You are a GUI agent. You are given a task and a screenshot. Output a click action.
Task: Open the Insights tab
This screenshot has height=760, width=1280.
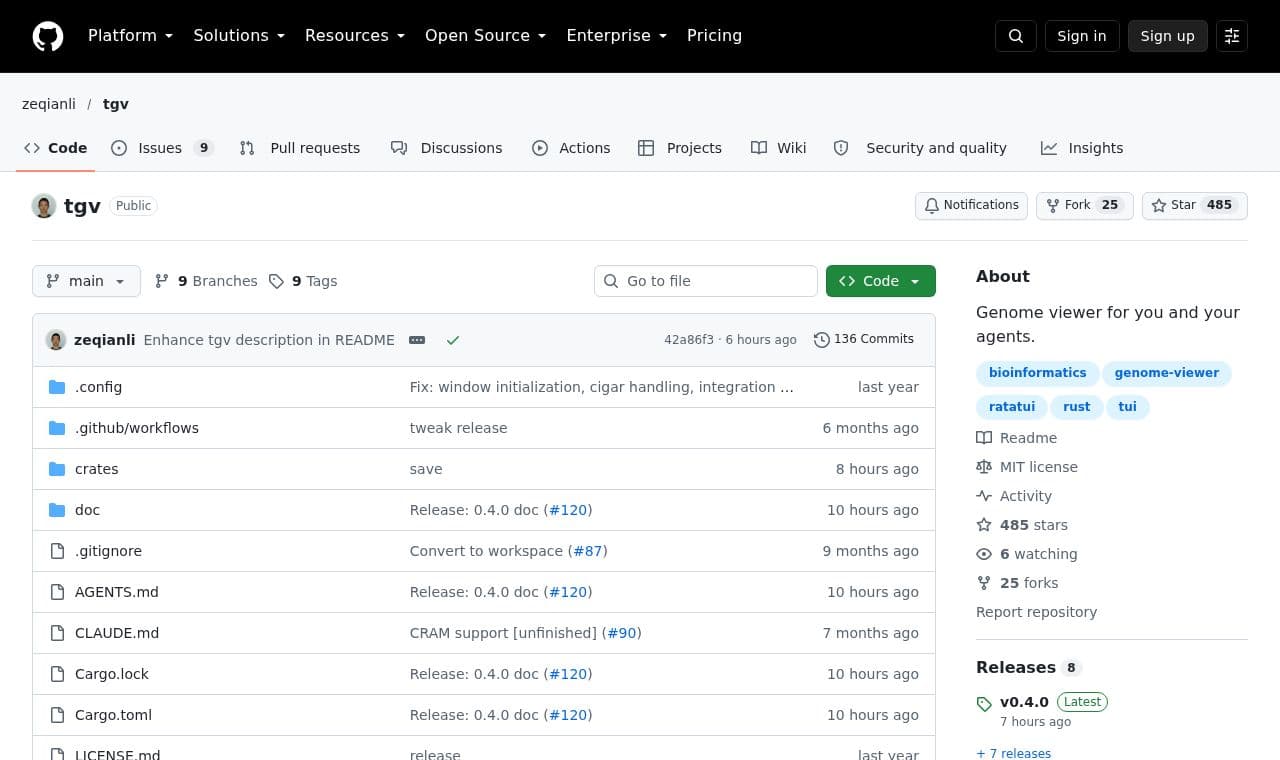[1082, 148]
